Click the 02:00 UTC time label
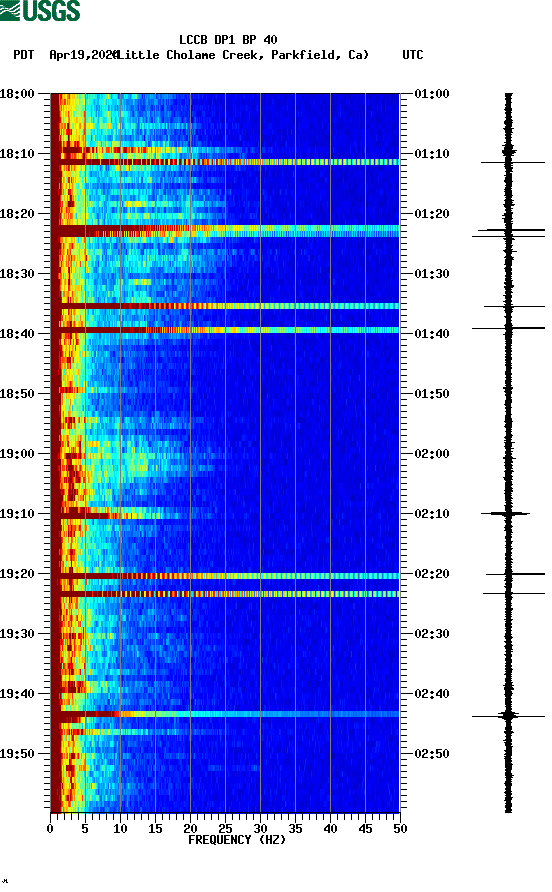This screenshot has width=552, height=892. 432,454
